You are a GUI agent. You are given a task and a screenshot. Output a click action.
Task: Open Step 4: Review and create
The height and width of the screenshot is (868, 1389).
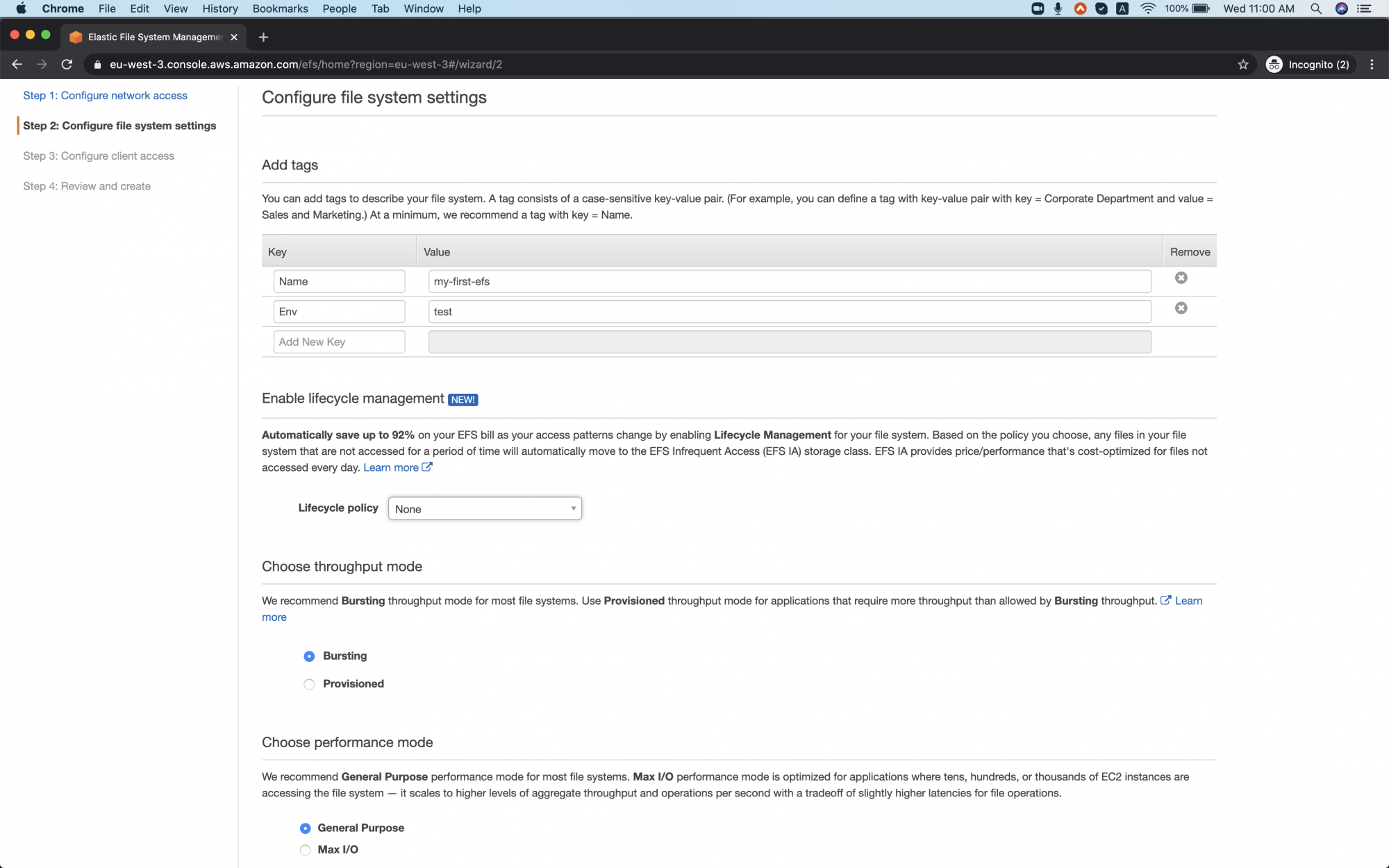coord(86,185)
